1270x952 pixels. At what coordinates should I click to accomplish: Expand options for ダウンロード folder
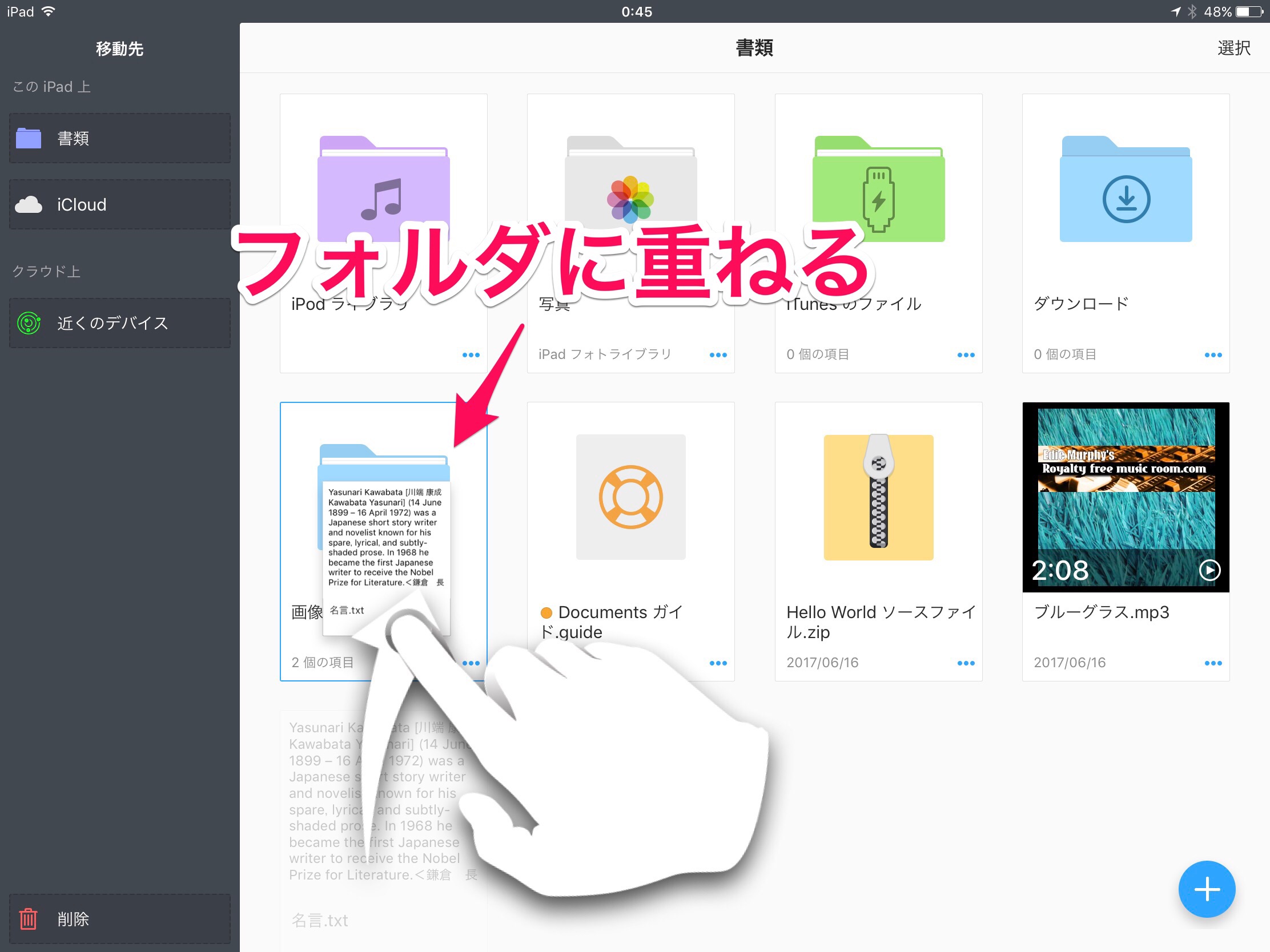click(x=1212, y=354)
